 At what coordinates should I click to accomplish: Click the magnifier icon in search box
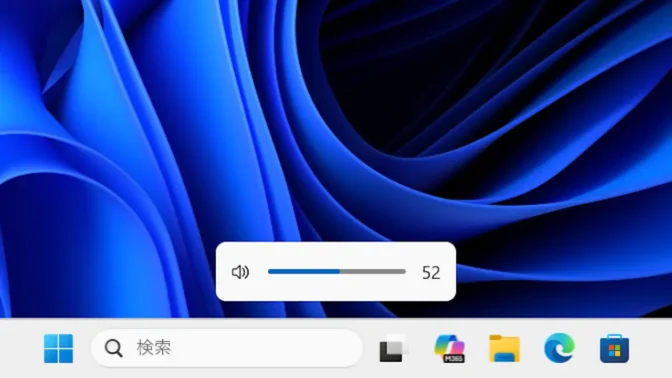coord(114,348)
